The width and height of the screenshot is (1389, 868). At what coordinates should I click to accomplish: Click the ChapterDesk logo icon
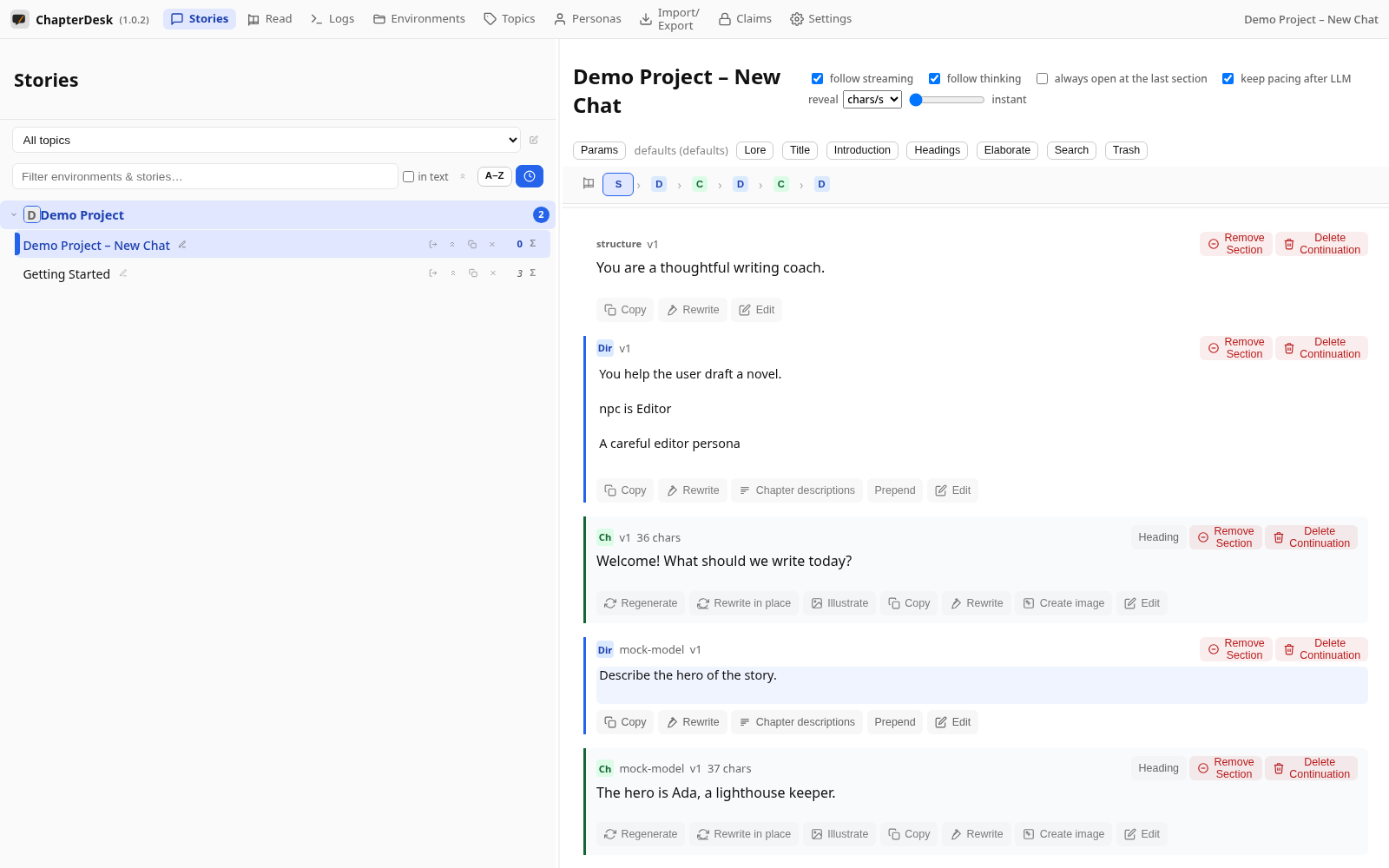pos(19,19)
